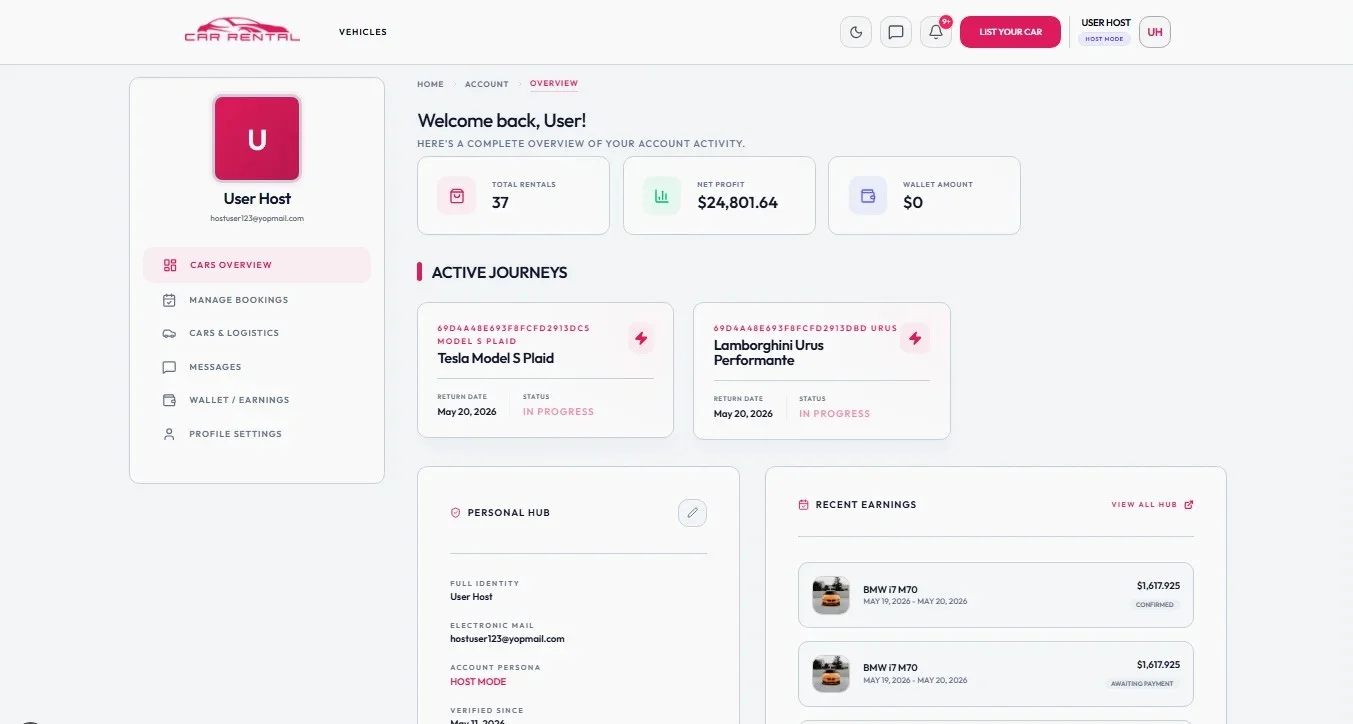Edit Personal Hub with pencil icon
The height and width of the screenshot is (724, 1353).
pyautogui.click(x=692, y=513)
